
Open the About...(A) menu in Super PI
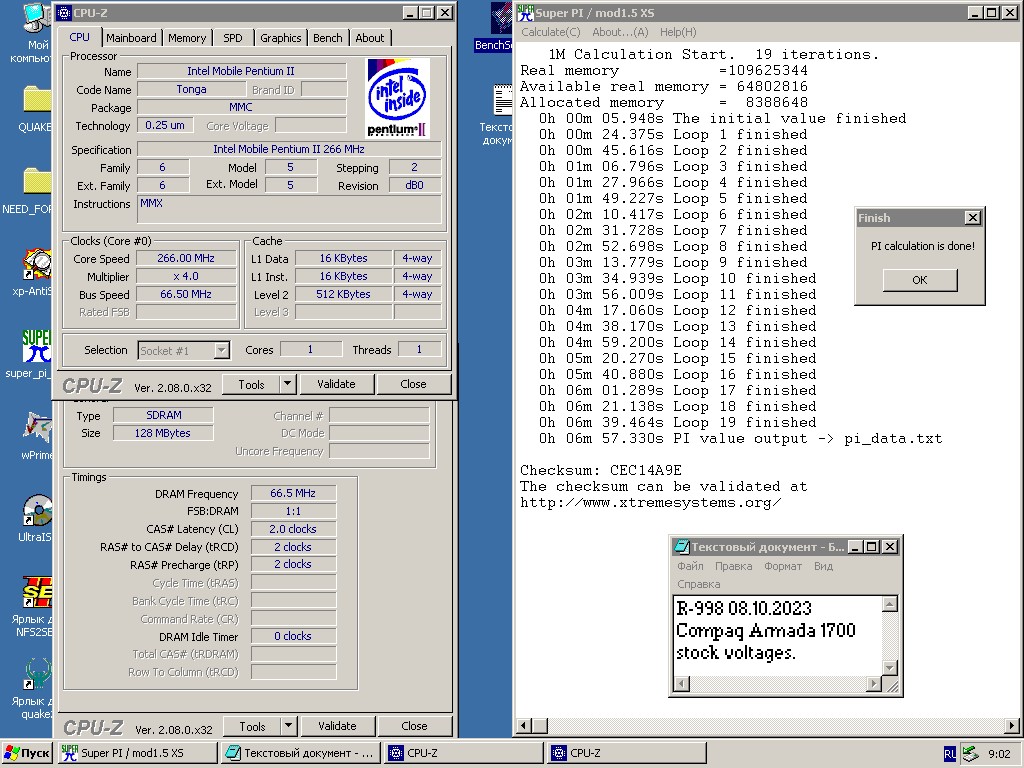point(620,32)
